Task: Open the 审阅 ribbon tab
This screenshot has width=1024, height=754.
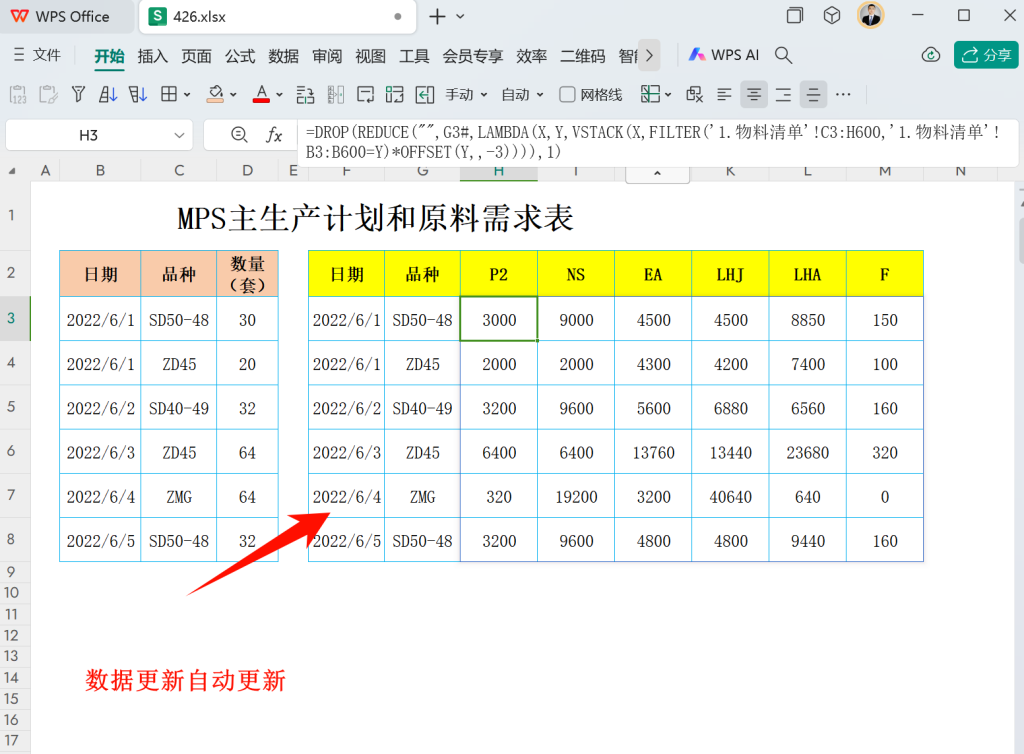Action: pyautogui.click(x=327, y=56)
